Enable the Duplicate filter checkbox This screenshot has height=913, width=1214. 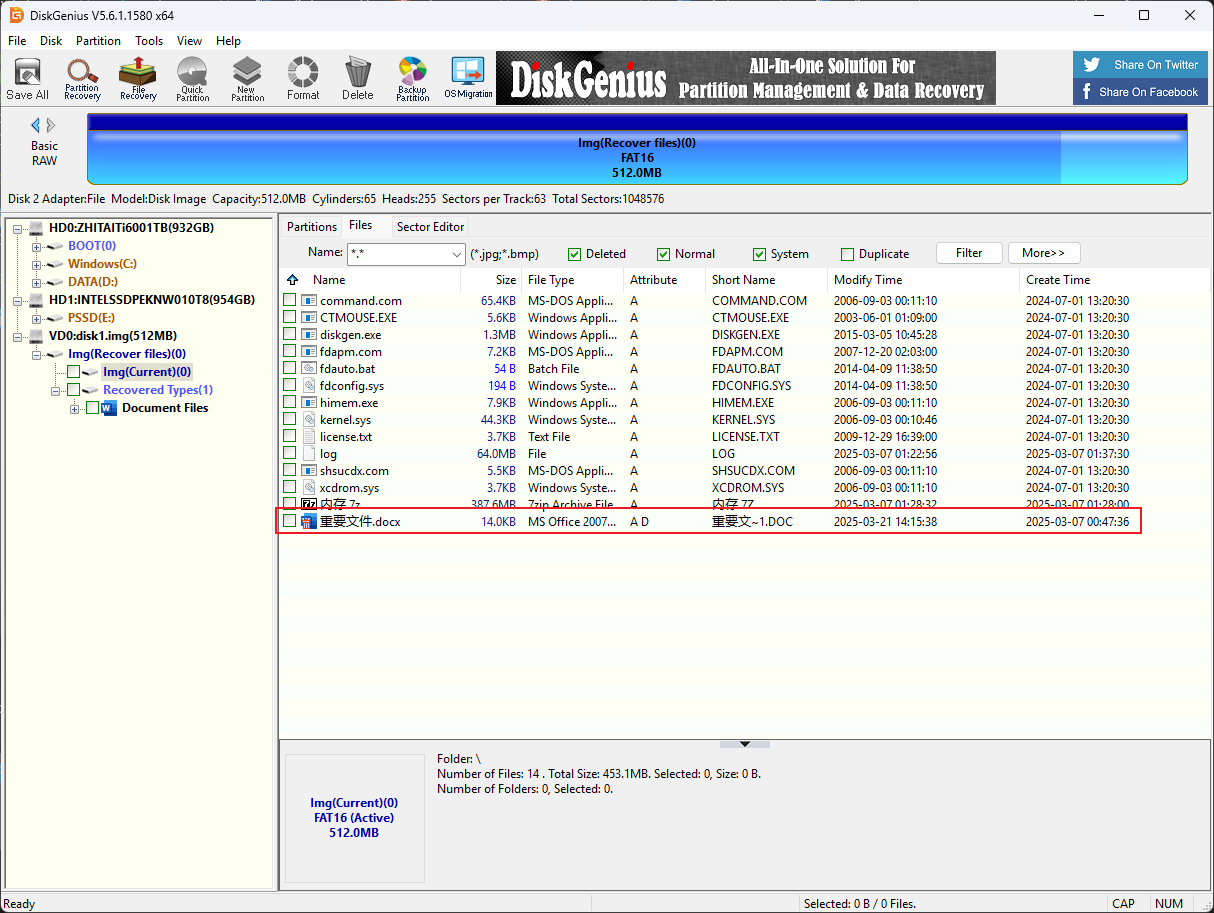848,254
